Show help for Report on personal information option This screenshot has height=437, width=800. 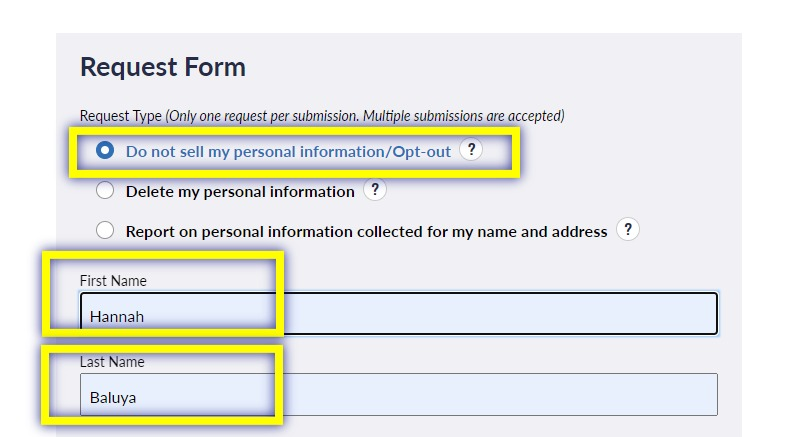628,229
